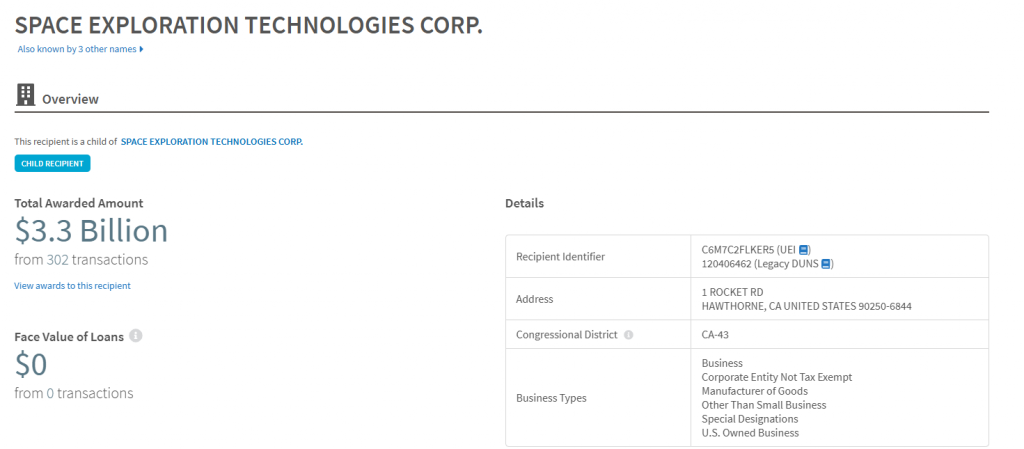Click the Overview section heading

(71, 99)
